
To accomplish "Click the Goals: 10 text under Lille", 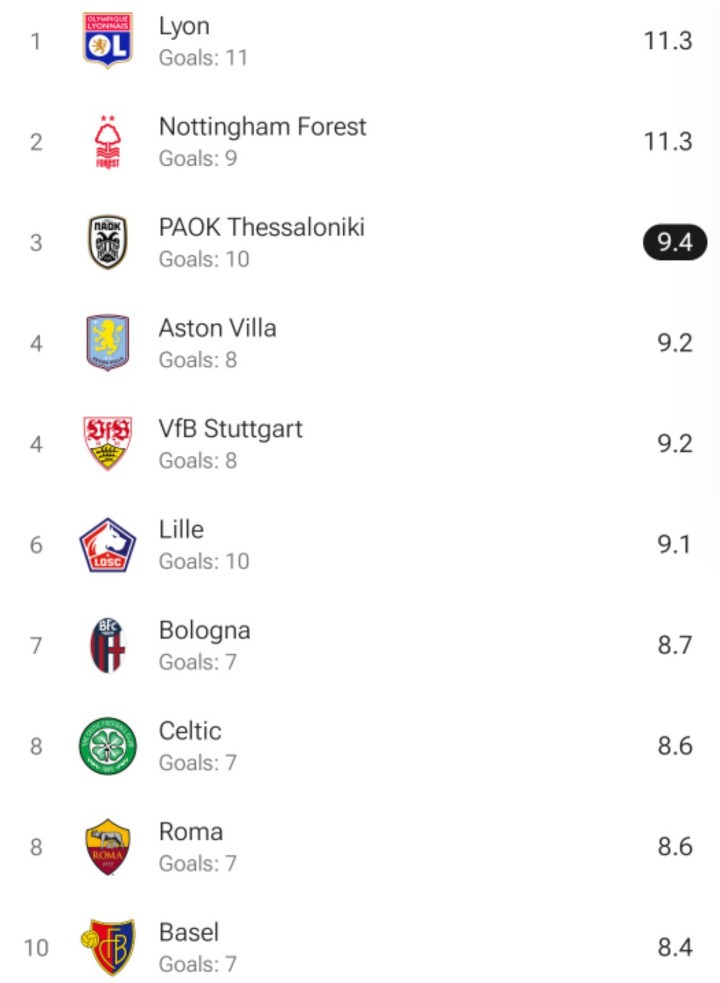I will point(203,561).
